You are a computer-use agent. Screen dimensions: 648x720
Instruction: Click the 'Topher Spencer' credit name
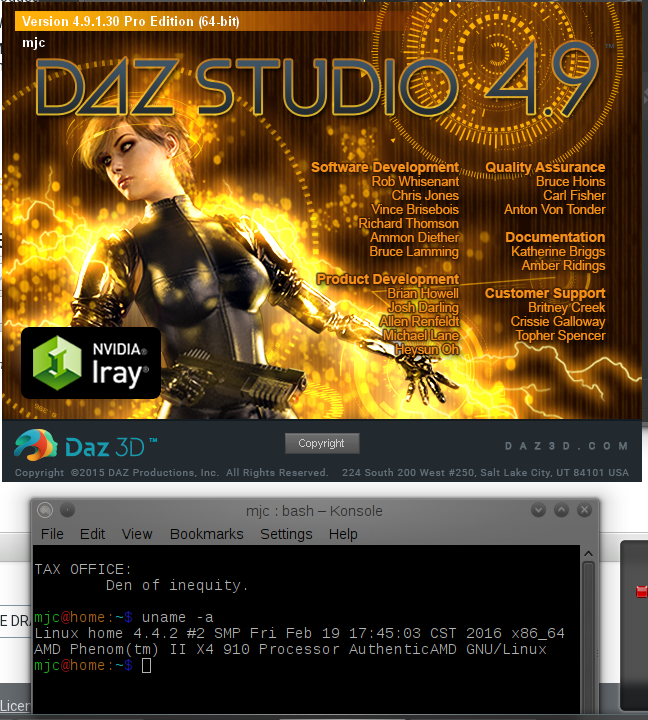pos(560,336)
